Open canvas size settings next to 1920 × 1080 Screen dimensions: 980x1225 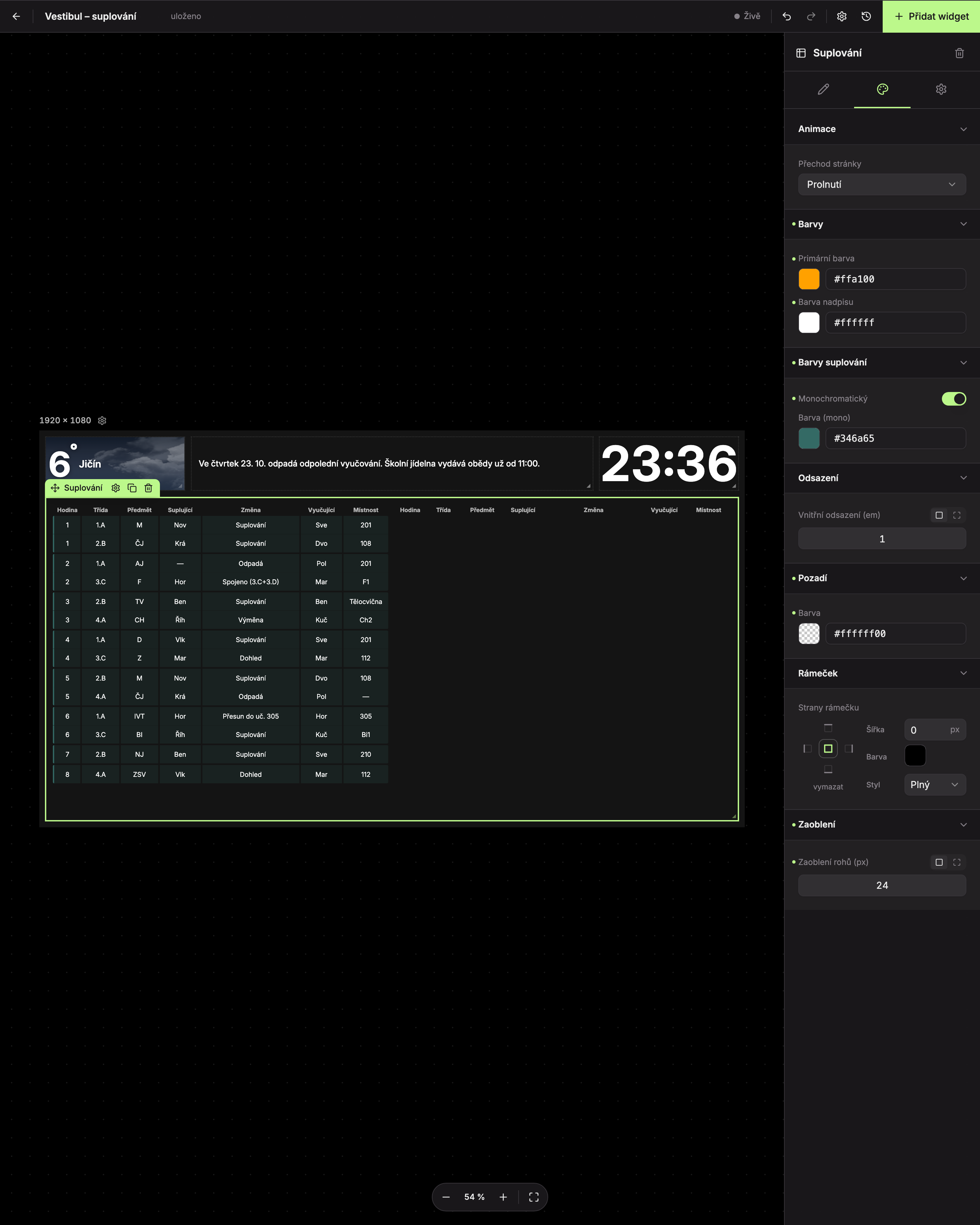tap(102, 421)
